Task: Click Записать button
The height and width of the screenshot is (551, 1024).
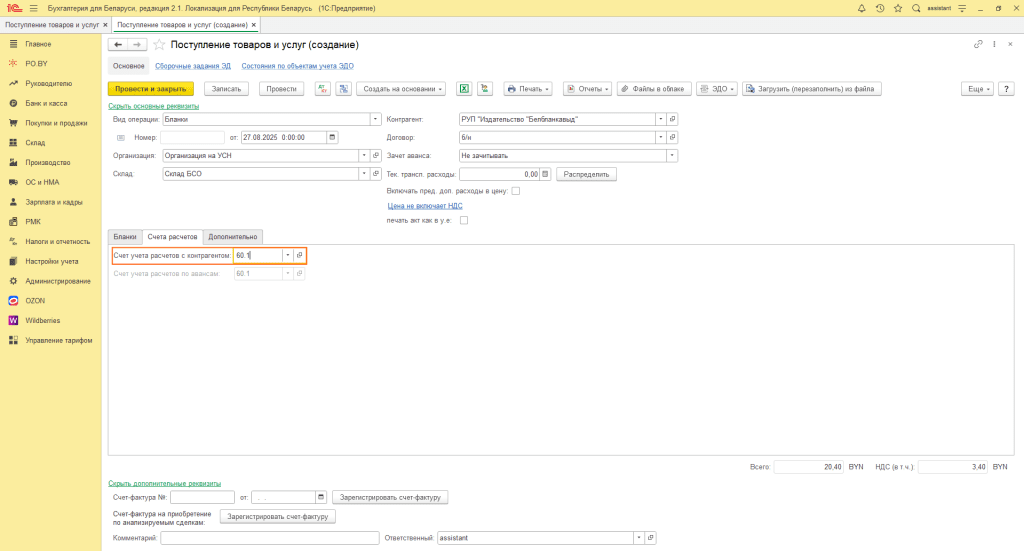Action: coord(227,89)
